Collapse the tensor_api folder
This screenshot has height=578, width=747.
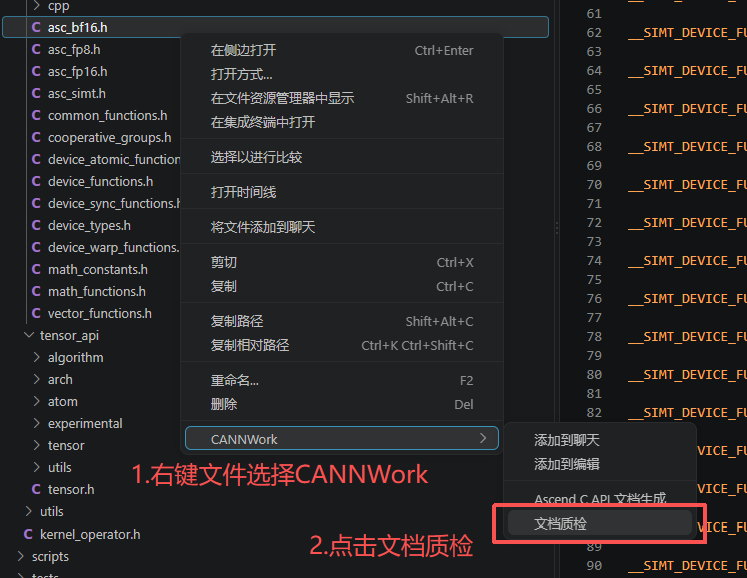[x=29, y=335]
